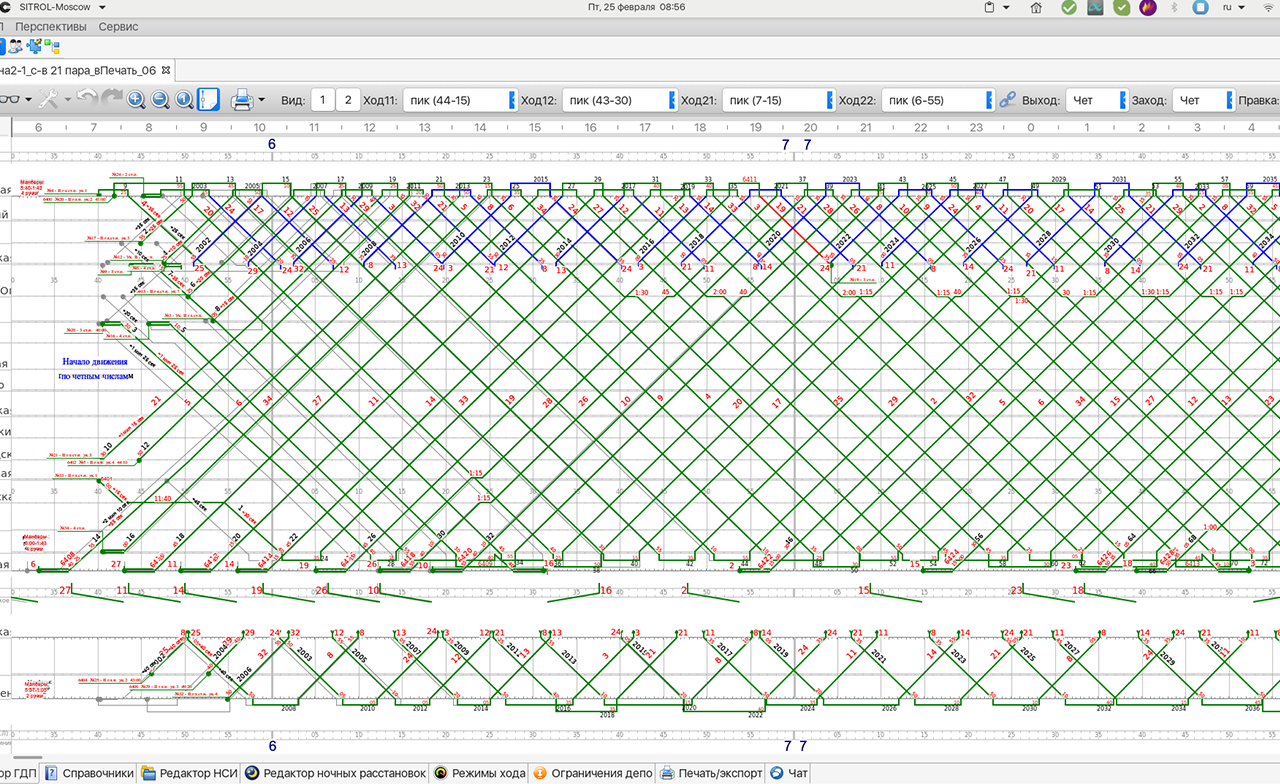Click hour marker 23 on the top ruler
1280x784 pixels.
[976, 128]
